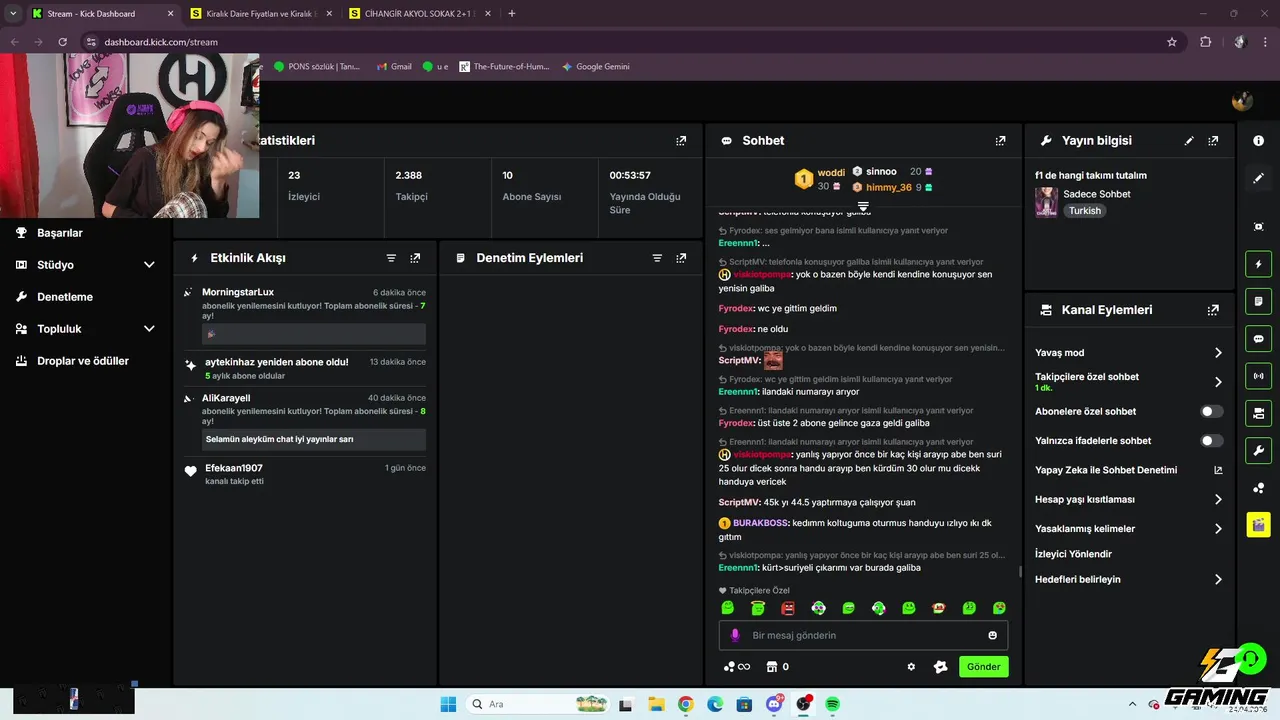Toggle Yalnızca ifadelerle sohbet switch
Screen dimensions: 1280x720
pos(1211,440)
